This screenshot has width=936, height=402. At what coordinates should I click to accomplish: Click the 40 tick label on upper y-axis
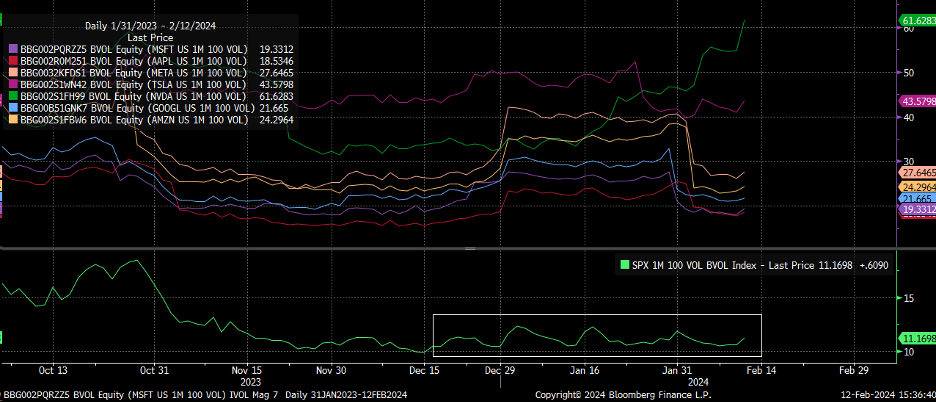pos(910,117)
